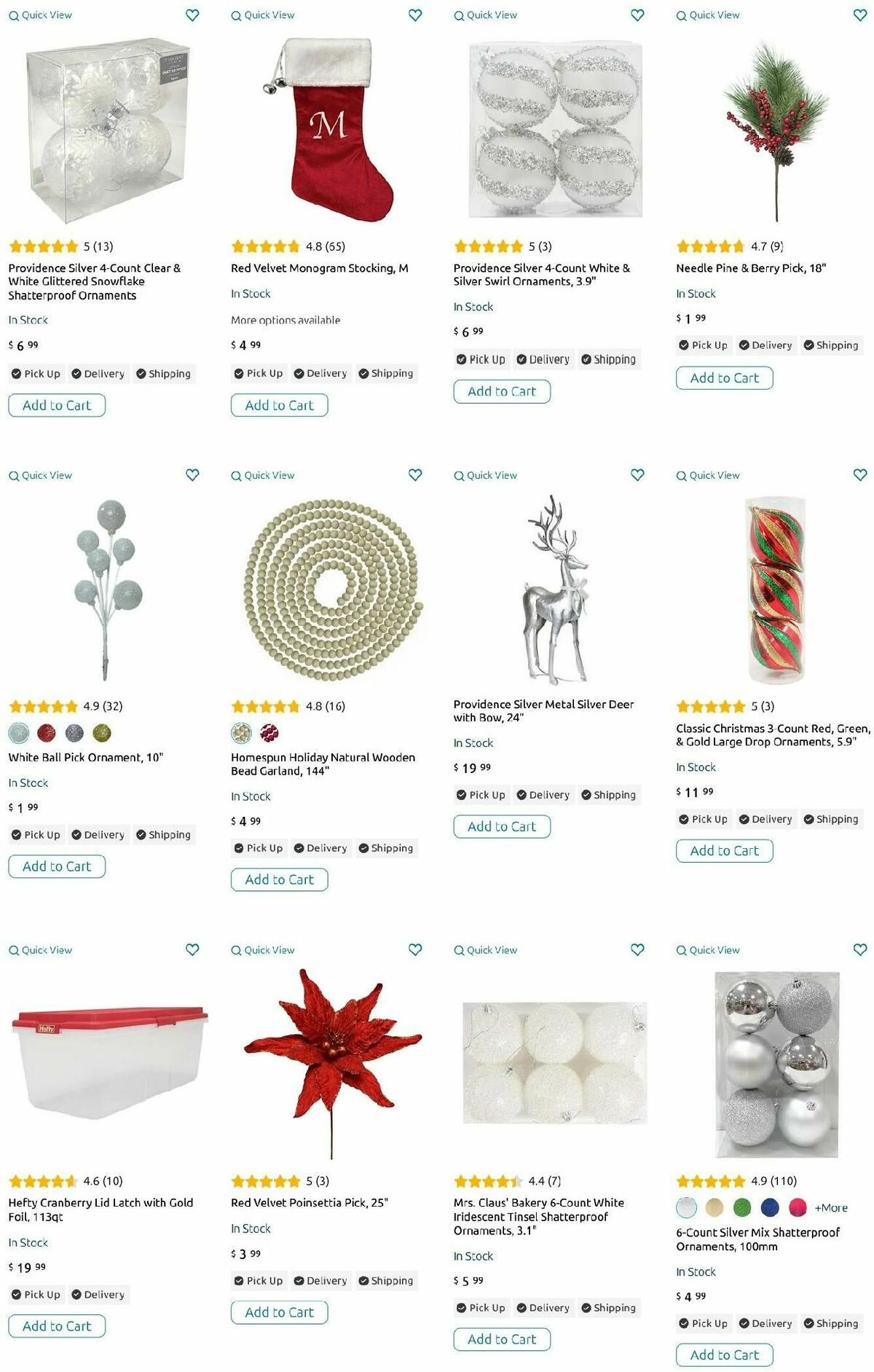Select red swatch for White Ball Pick Ornament
Image resolution: width=874 pixels, height=1372 pixels.
point(47,733)
